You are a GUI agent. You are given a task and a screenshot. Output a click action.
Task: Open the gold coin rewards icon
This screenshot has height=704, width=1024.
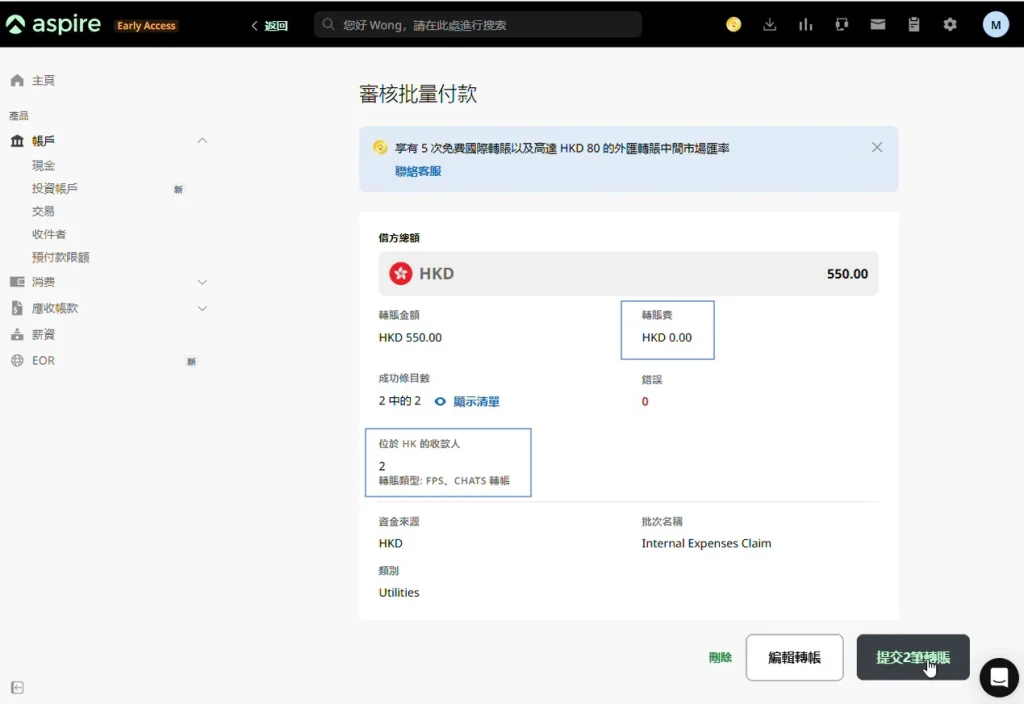[733, 25]
